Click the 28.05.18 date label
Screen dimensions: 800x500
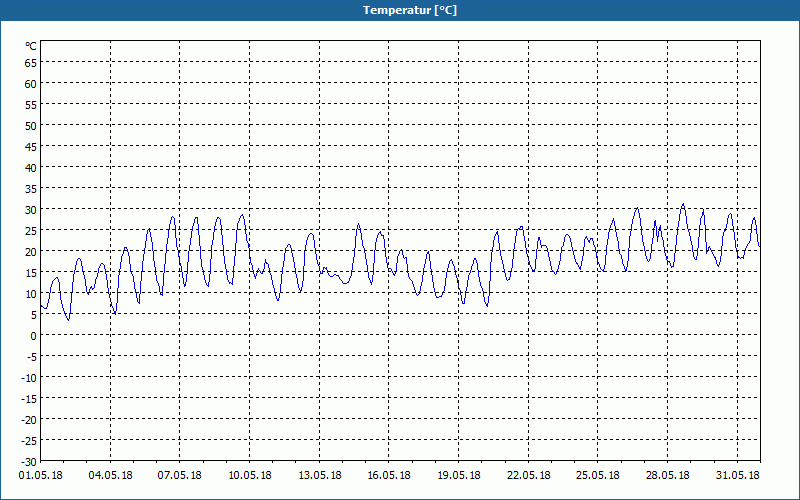[667, 476]
